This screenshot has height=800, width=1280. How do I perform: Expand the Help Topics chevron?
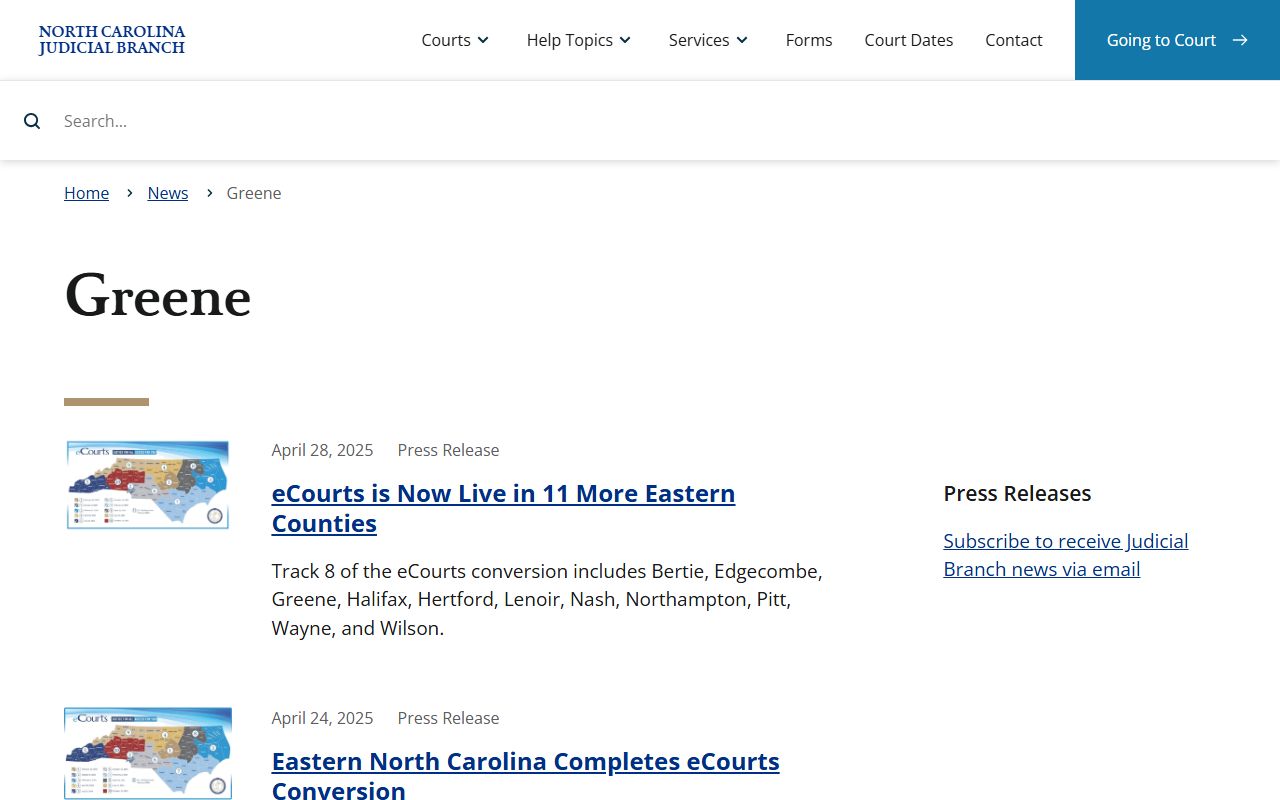[625, 40]
